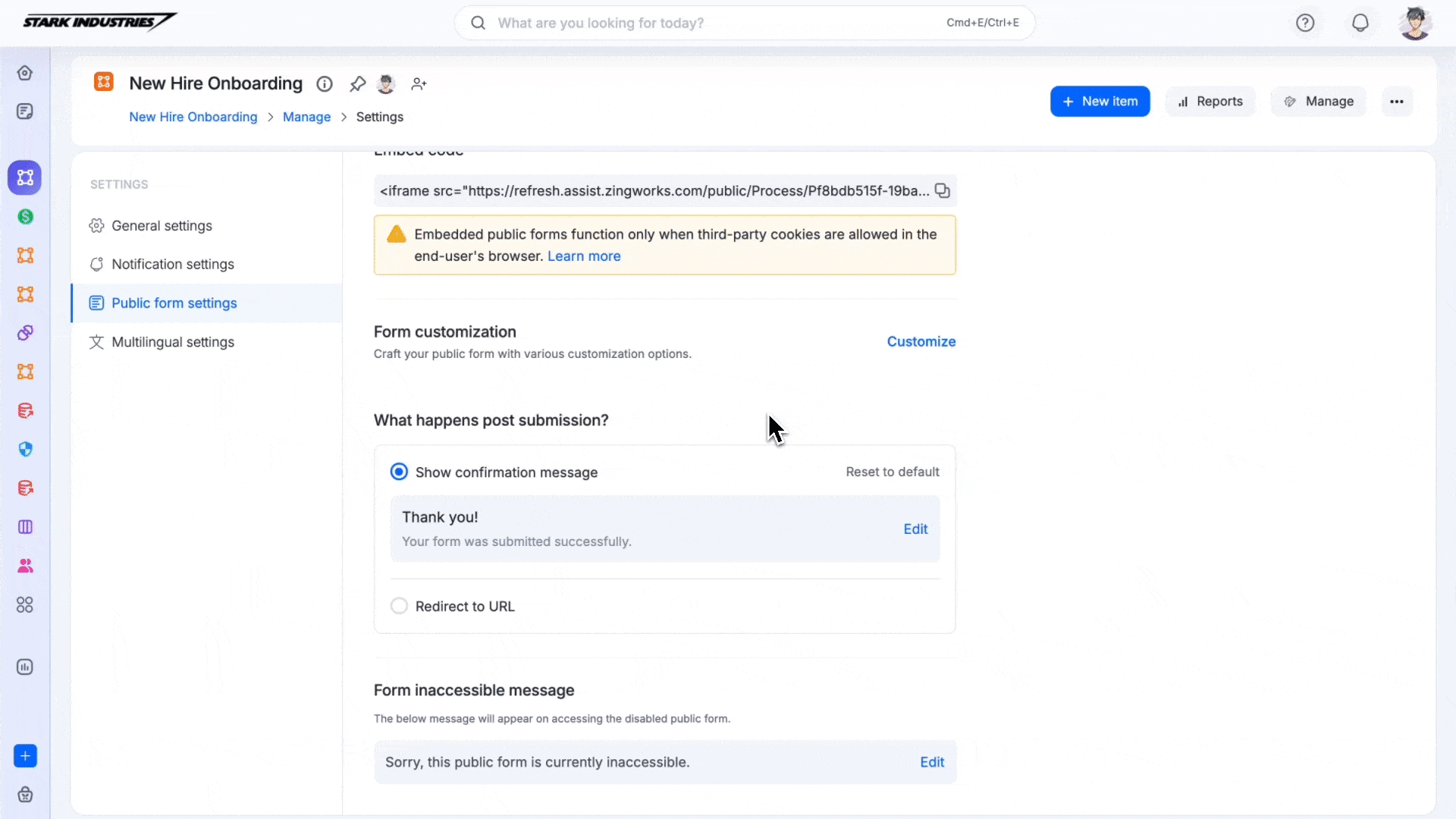1456x819 pixels.
Task: Select Redirect to URL option
Action: click(399, 606)
